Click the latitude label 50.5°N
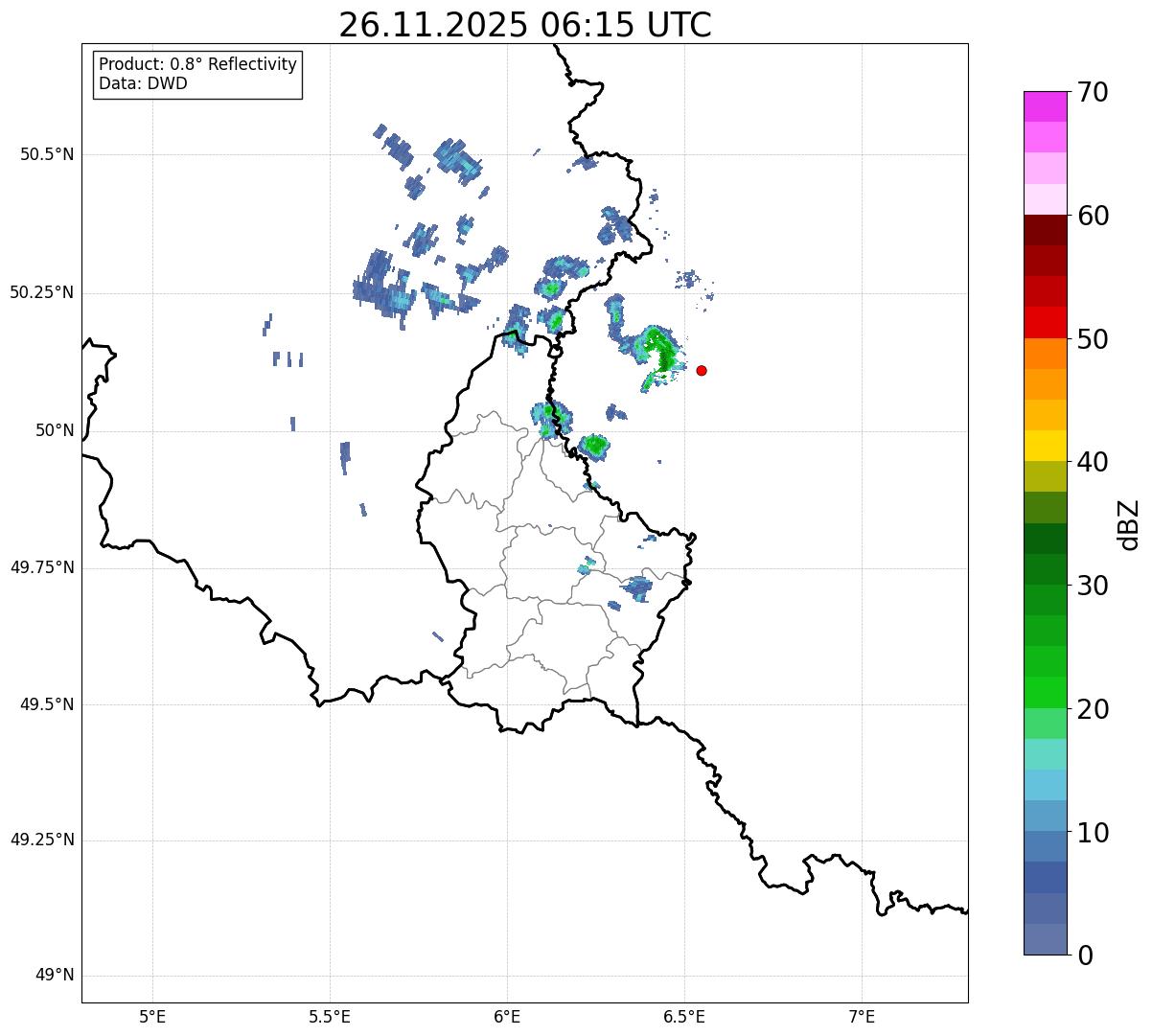 [x=47, y=154]
